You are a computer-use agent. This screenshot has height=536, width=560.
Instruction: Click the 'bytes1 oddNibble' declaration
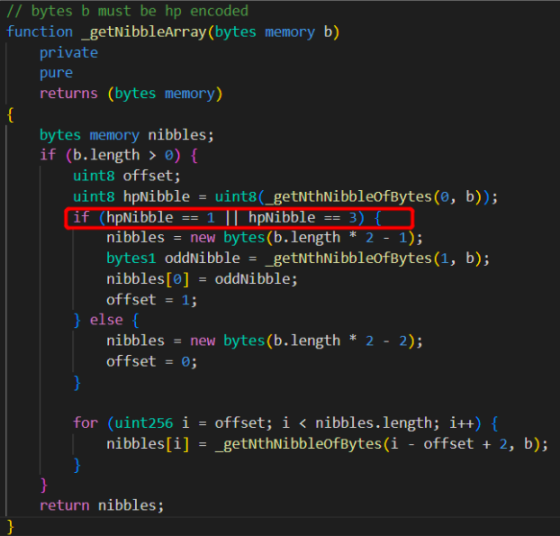pyautogui.click(x=173, y=259)
